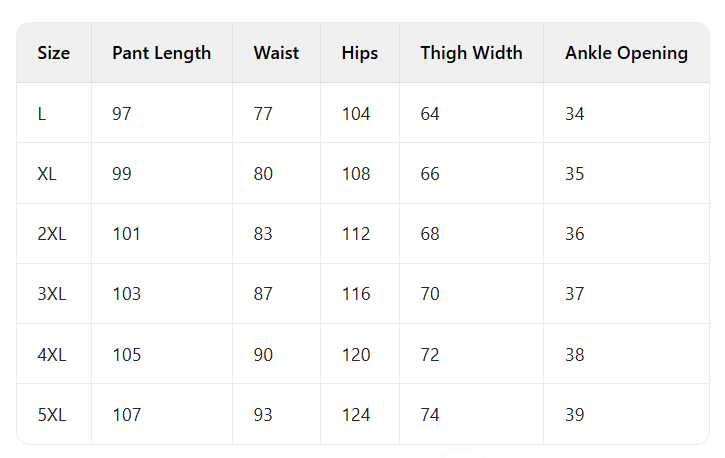The width and height of the screenshot is (725, 458).
Task: Select pant length value 107
Action: tap(127, 415)
